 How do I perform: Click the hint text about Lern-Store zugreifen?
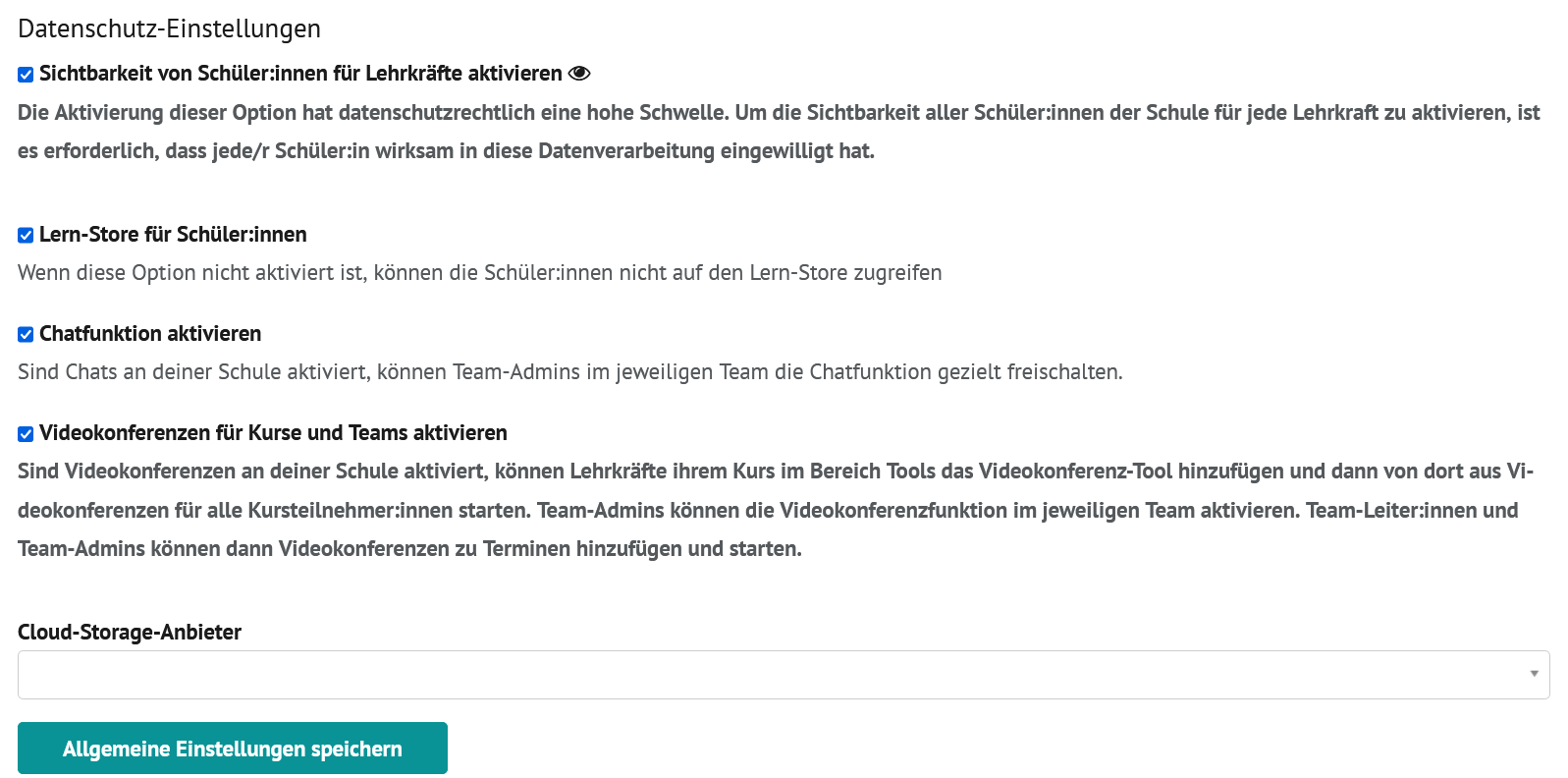[479, 273]
